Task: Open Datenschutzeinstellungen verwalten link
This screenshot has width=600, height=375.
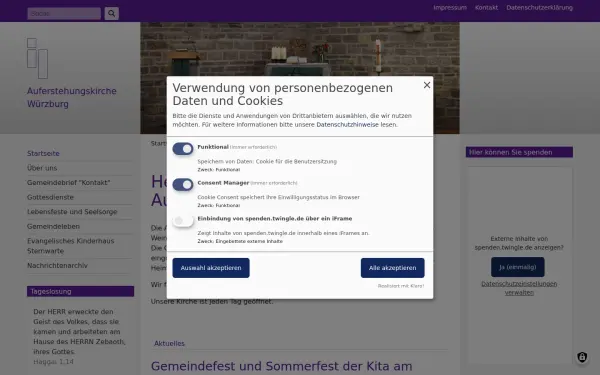Action: point(519,288)
